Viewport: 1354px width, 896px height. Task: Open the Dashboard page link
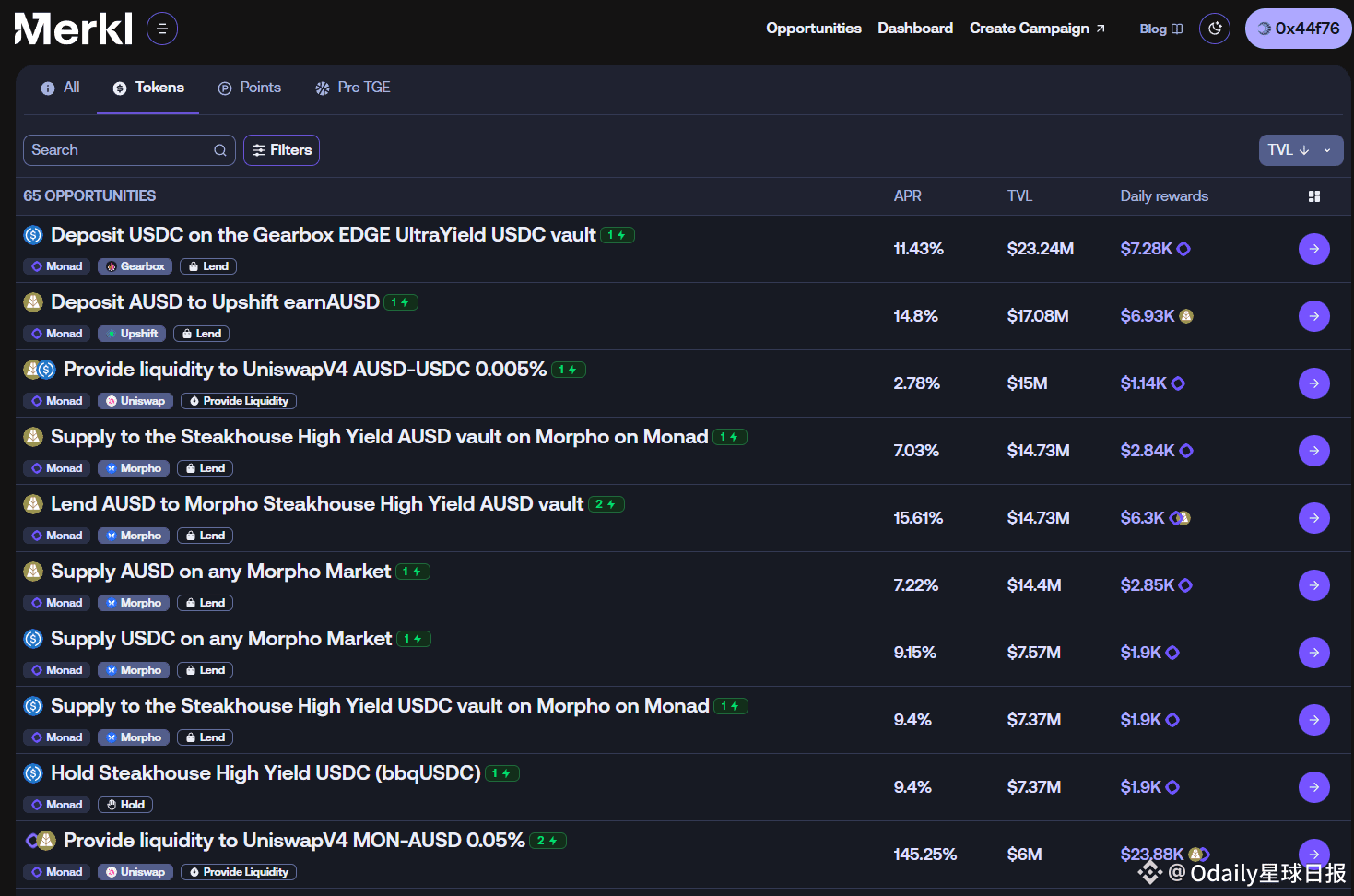point(914,29)
